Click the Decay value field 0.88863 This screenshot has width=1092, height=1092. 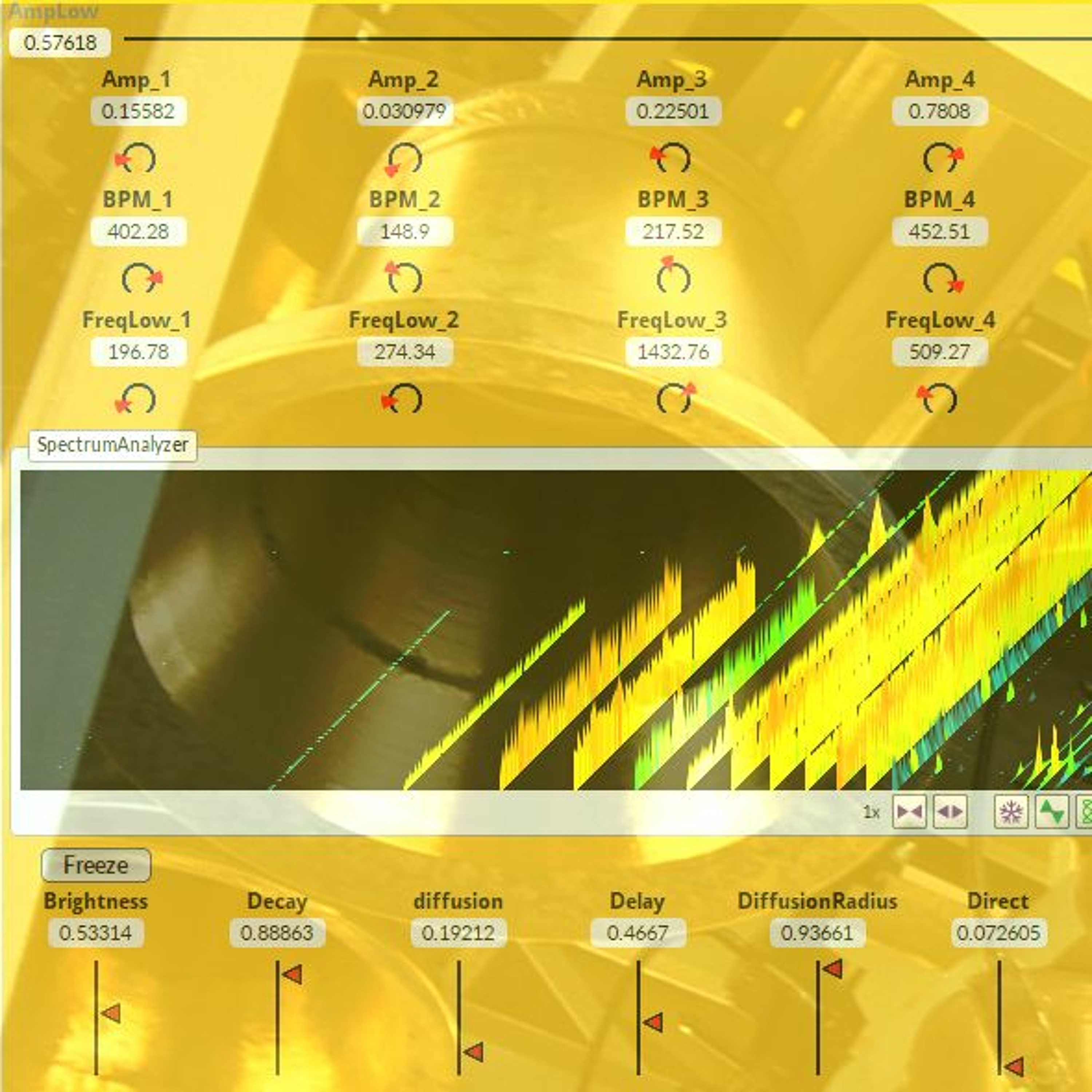coord(277,933)
